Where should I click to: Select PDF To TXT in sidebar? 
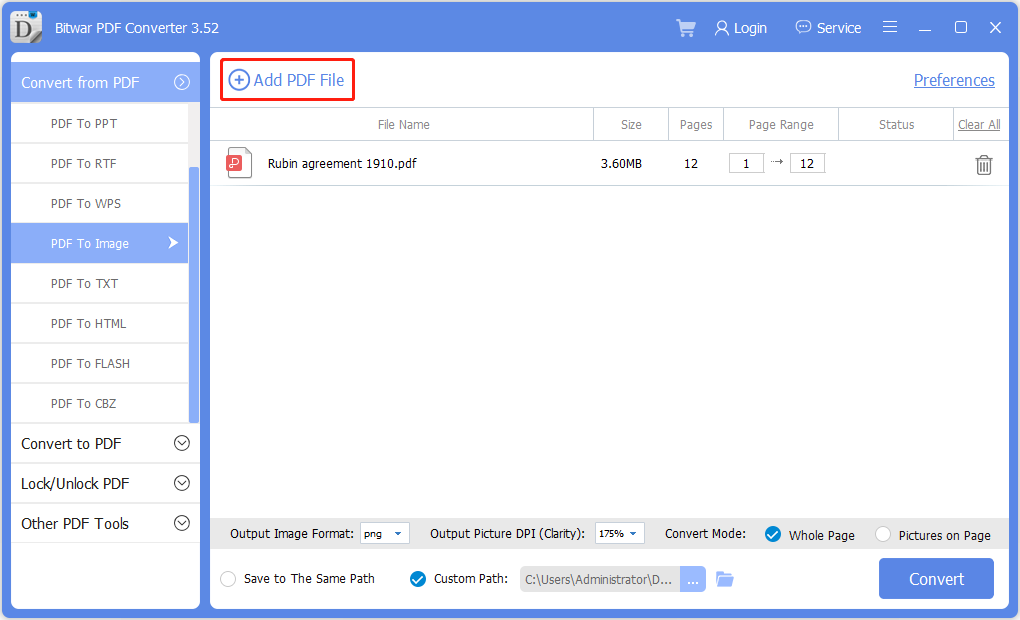click(84, 283)
